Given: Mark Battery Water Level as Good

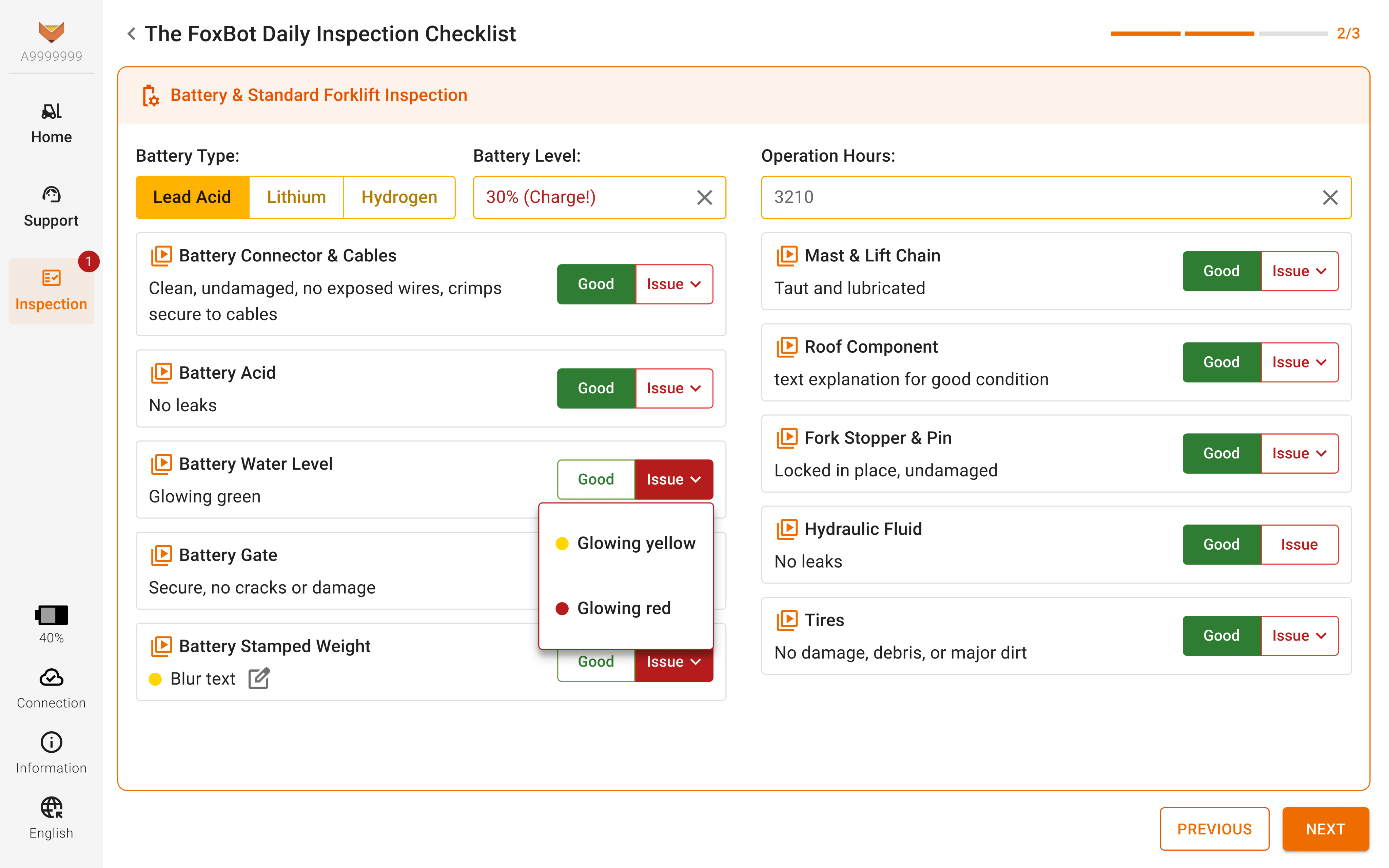Looking at the screenshot, I should tap(596, 479).
